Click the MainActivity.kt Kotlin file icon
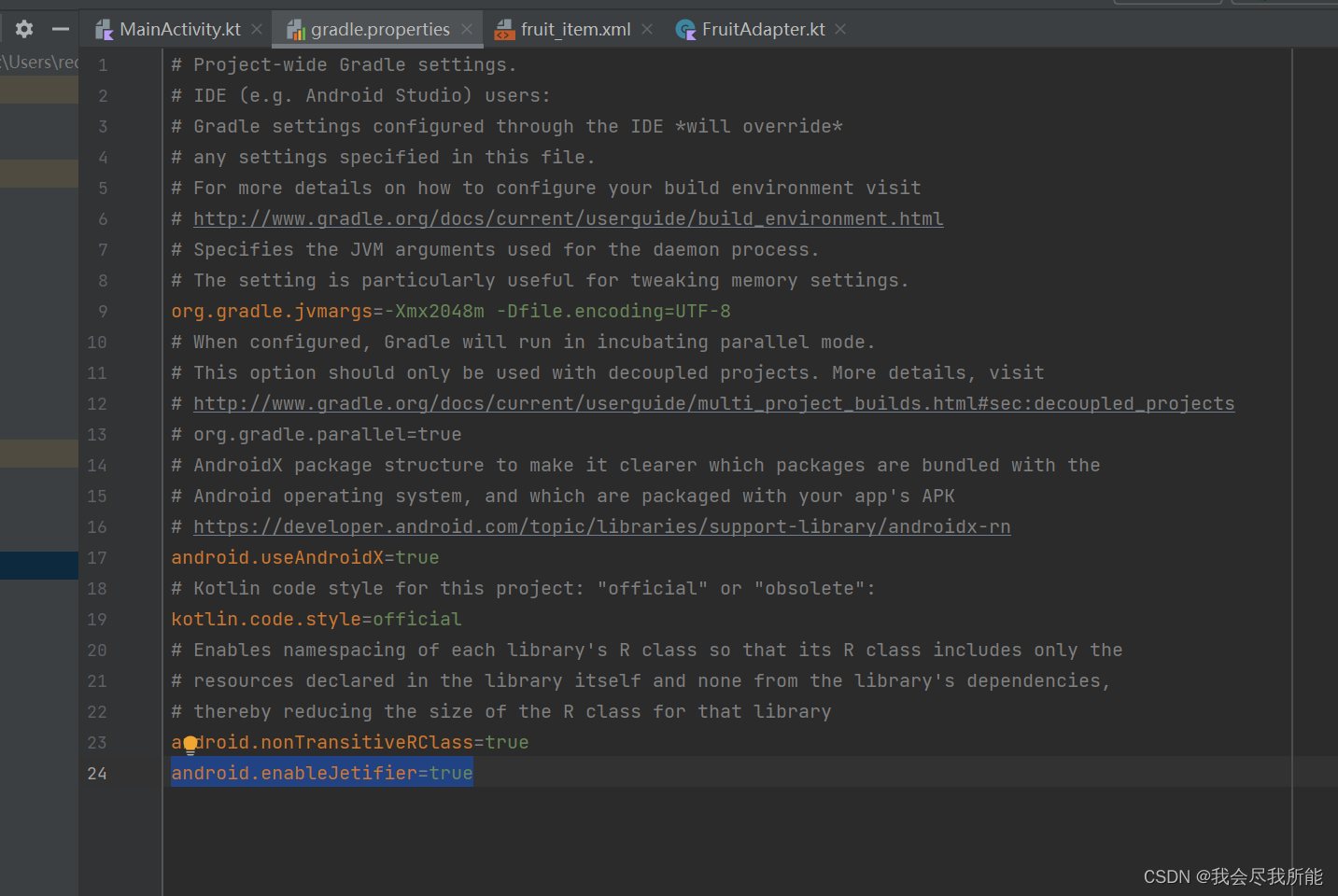The width and height of the screenshot is (1338, 896). 105,30
